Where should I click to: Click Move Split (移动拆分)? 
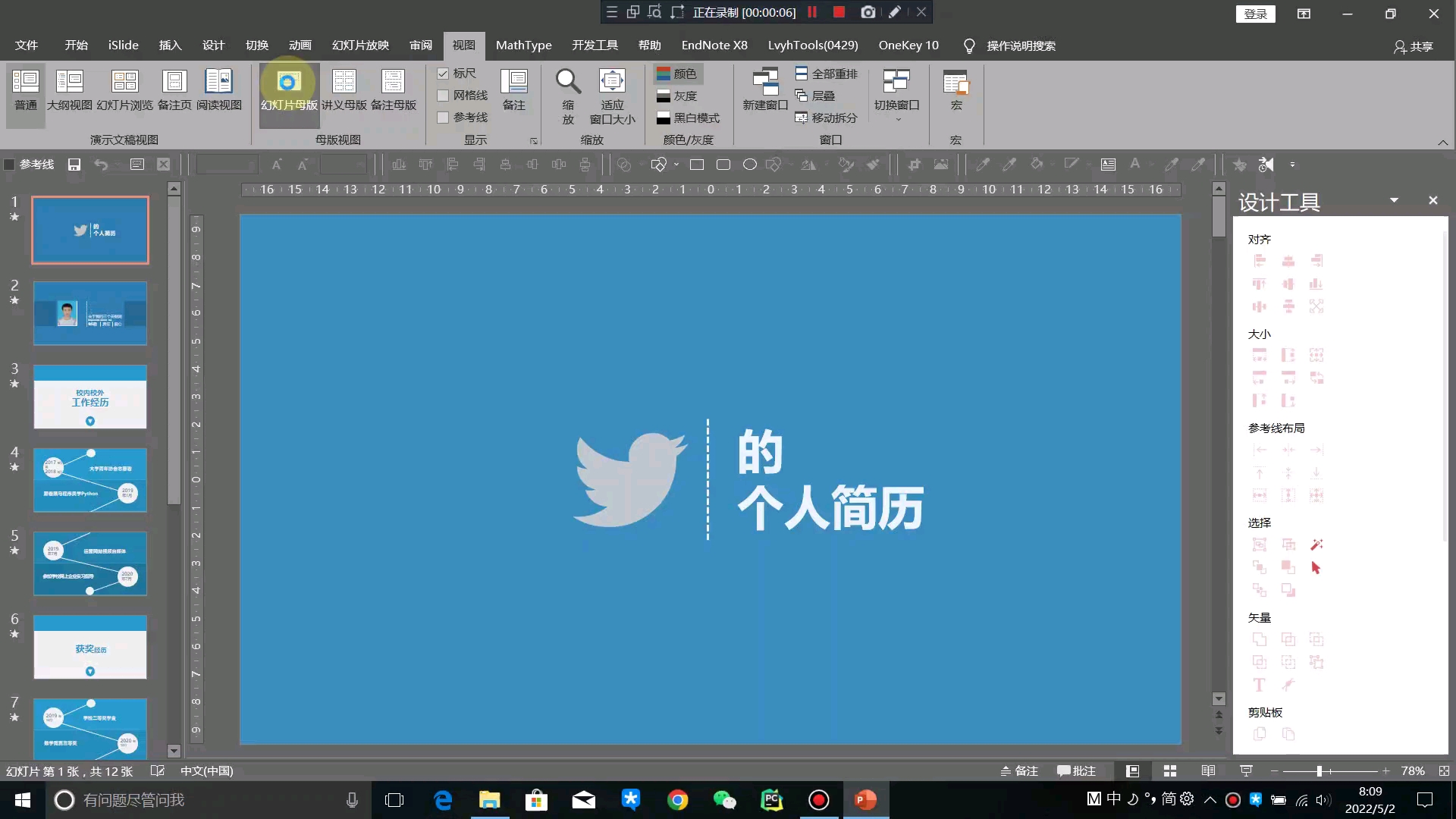[826, 118]
